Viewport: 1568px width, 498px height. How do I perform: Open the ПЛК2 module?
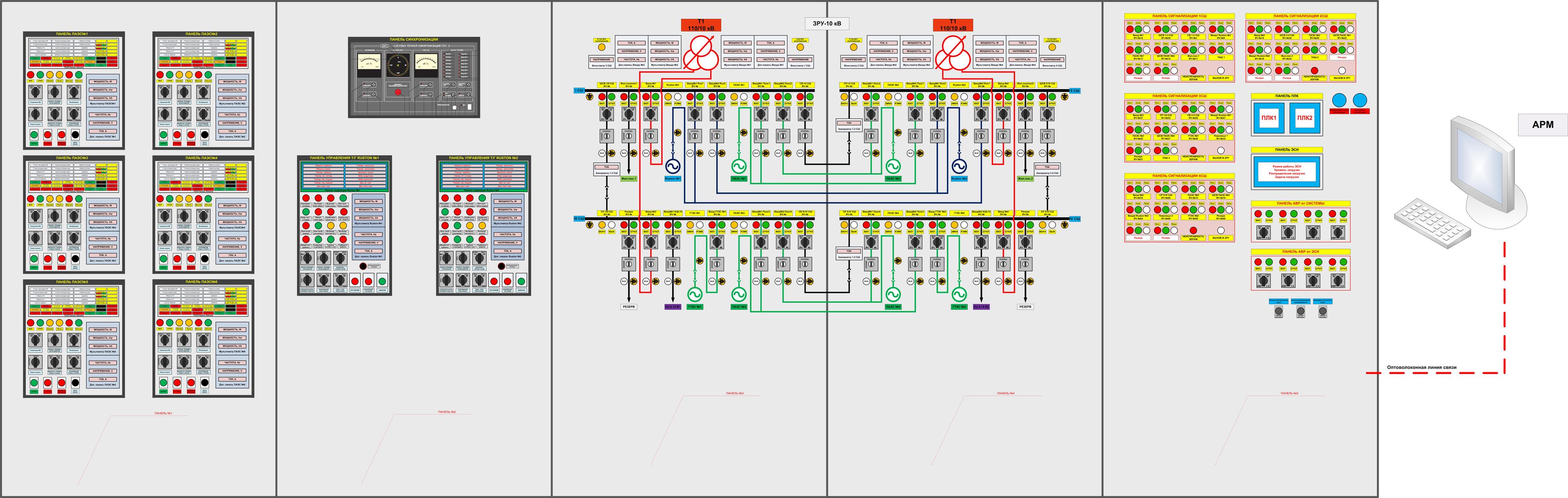pos(1305,118)
